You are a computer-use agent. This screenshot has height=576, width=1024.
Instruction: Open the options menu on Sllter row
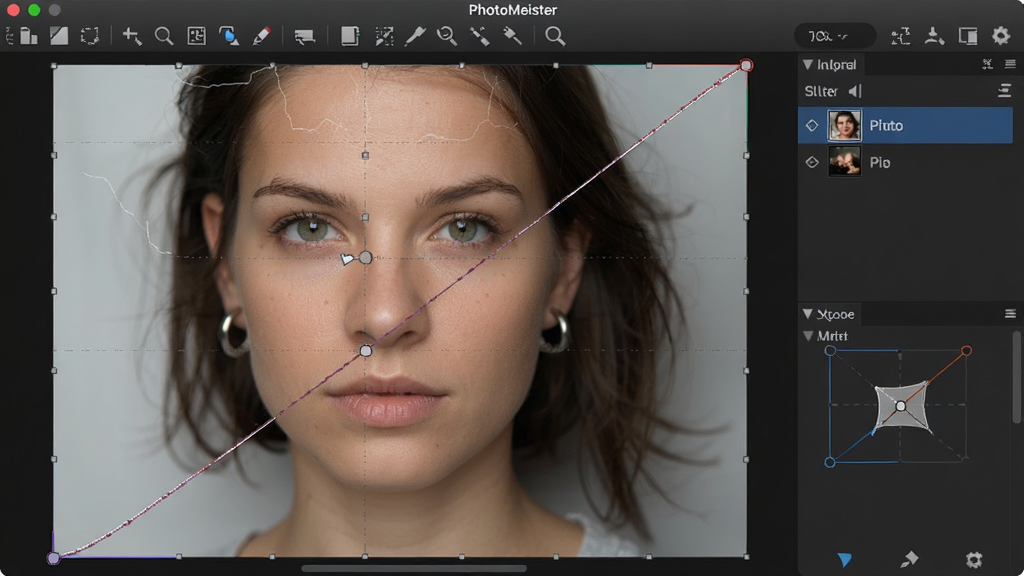tap(1004, 91)
